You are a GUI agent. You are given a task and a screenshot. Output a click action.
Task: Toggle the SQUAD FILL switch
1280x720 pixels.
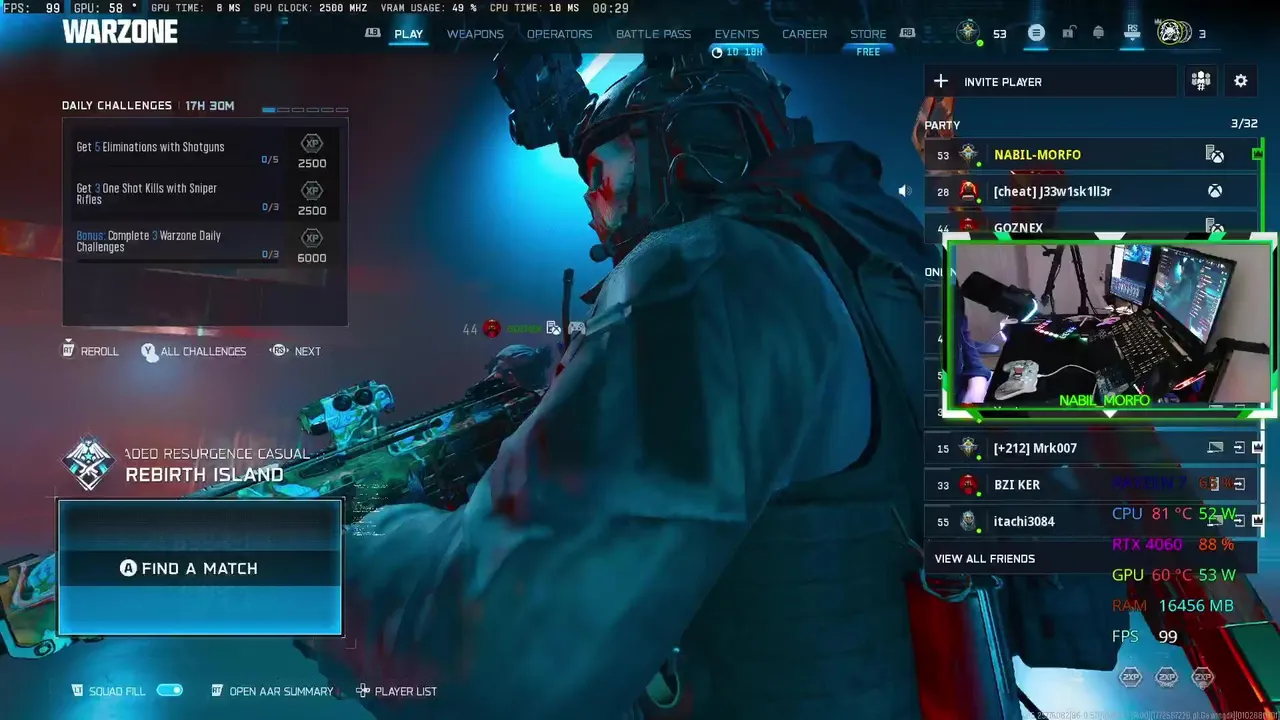click(170, 691)
